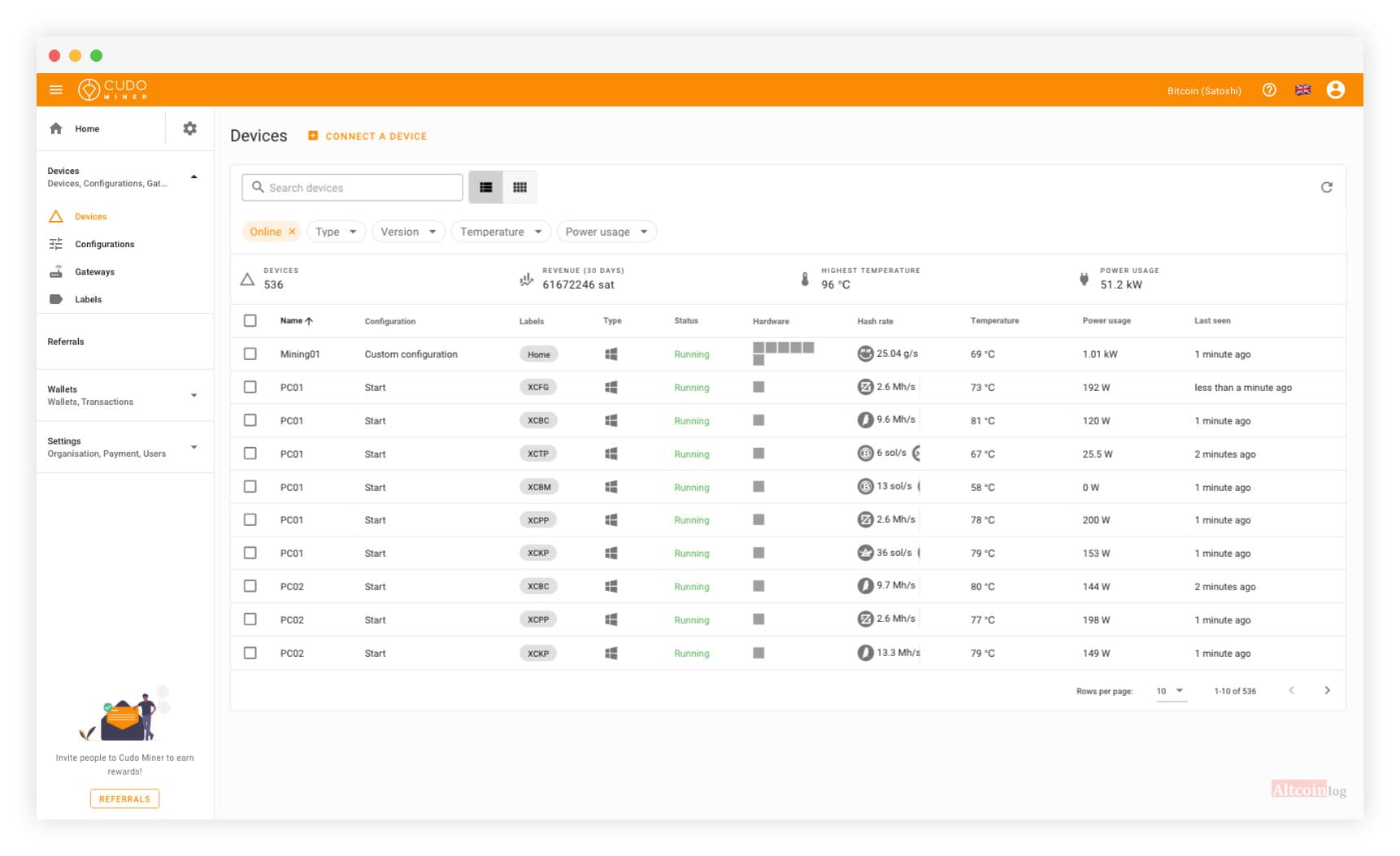Click hash rate coin icon for Mining01

[x=865, y=354]
